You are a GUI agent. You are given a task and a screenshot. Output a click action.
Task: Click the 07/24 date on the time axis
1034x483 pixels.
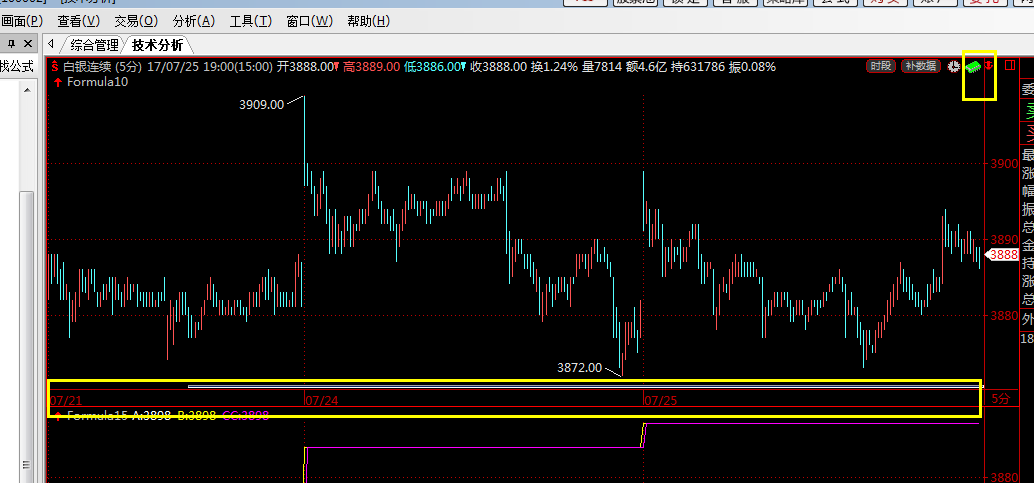click(320, 400)
